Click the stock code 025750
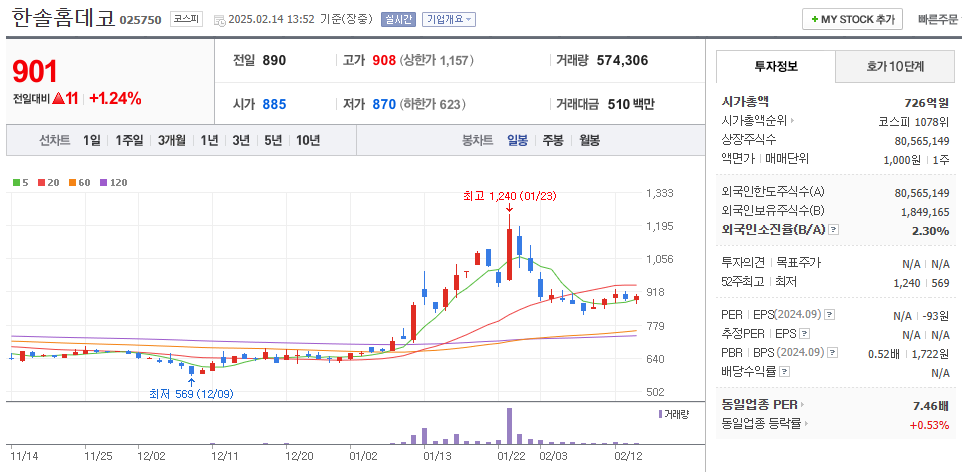Viewport: 962px width, 472px height. coord(140,20)
